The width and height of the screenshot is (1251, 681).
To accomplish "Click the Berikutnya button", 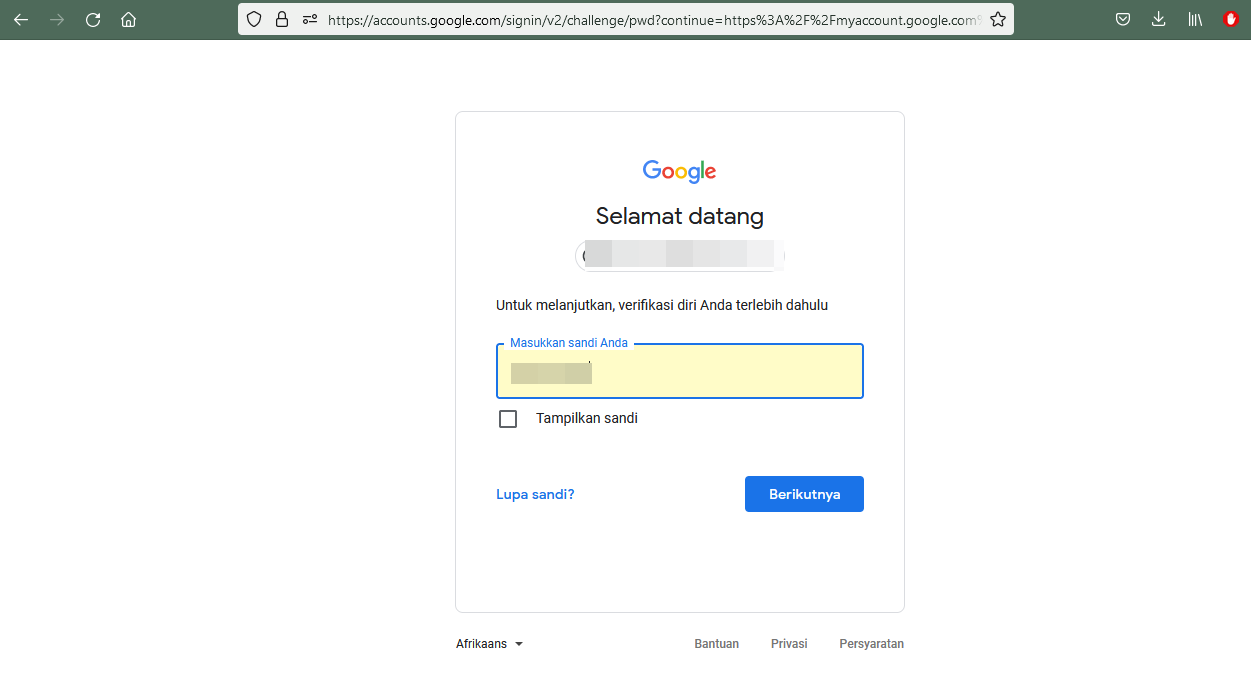I will (x=804, y=494).
